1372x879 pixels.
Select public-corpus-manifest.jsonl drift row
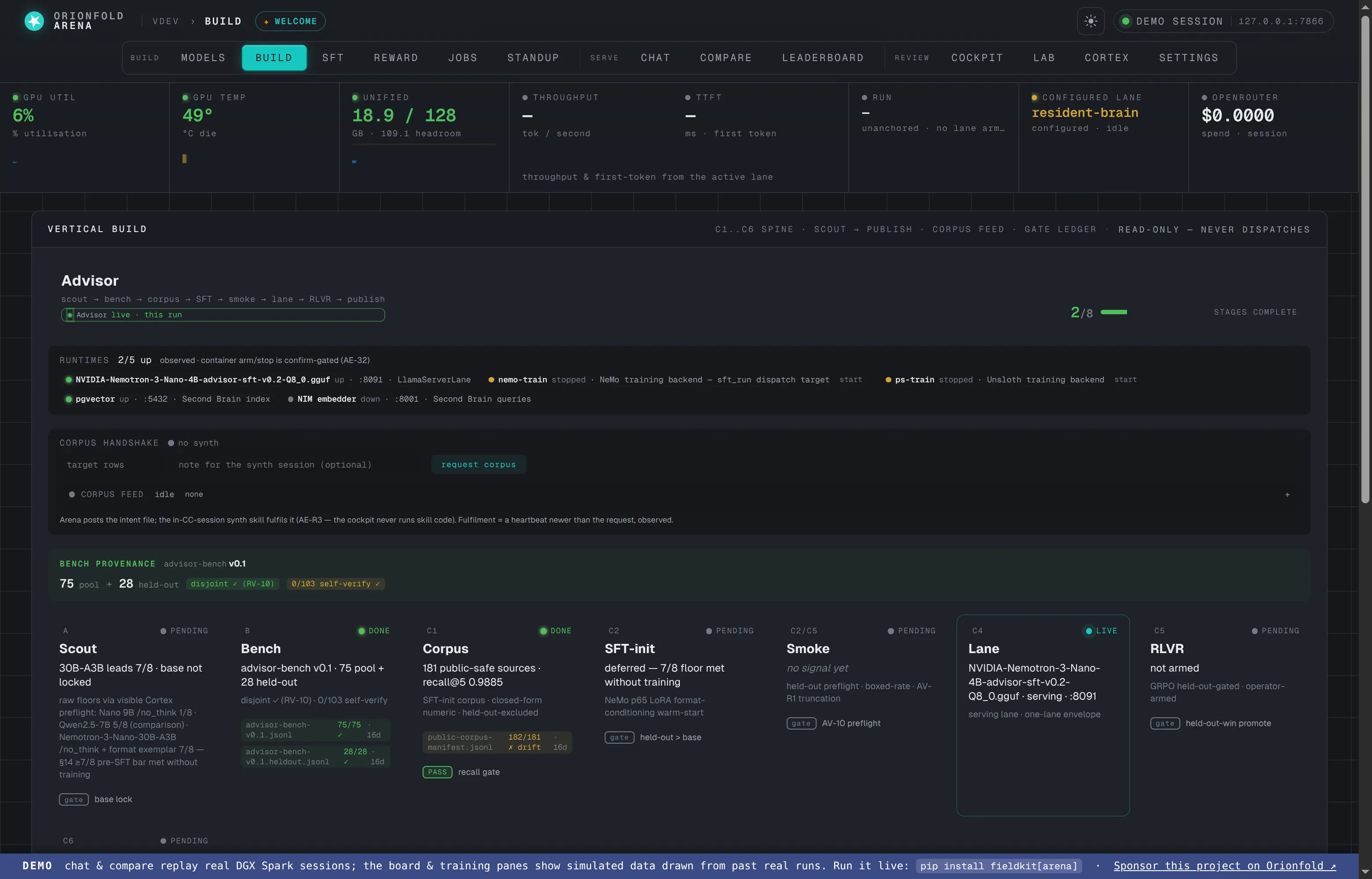(497, 742)
